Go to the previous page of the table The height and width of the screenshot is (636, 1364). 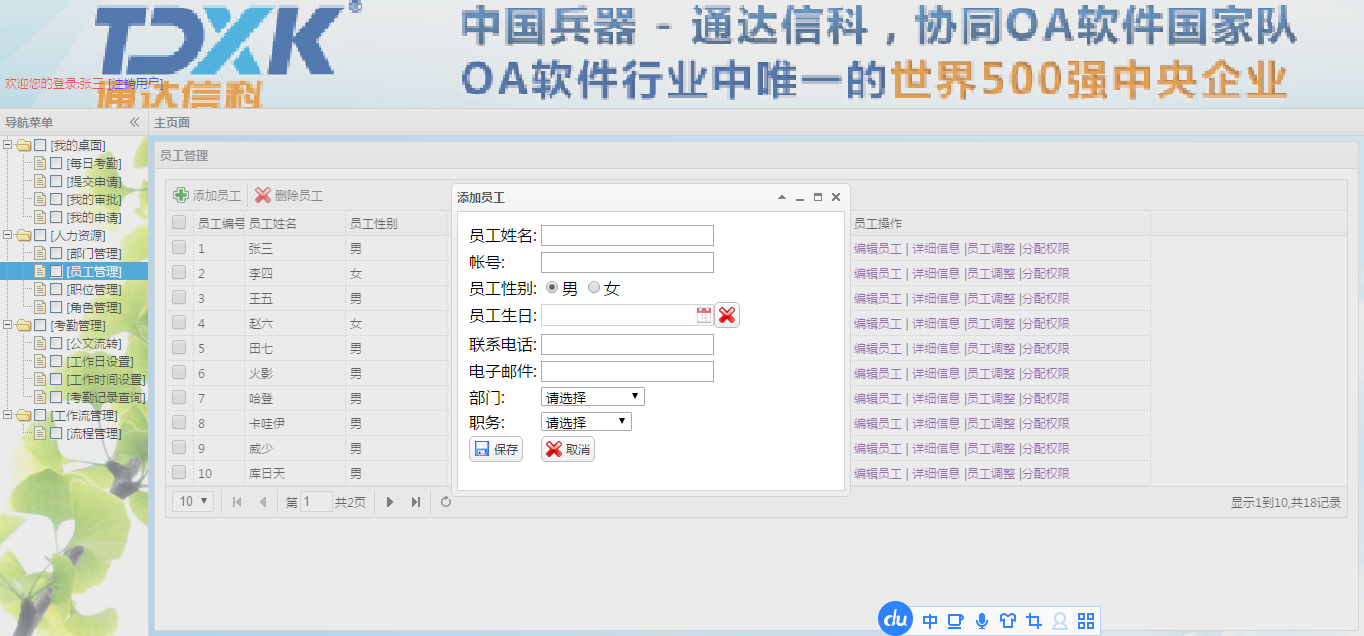point(263,502)
